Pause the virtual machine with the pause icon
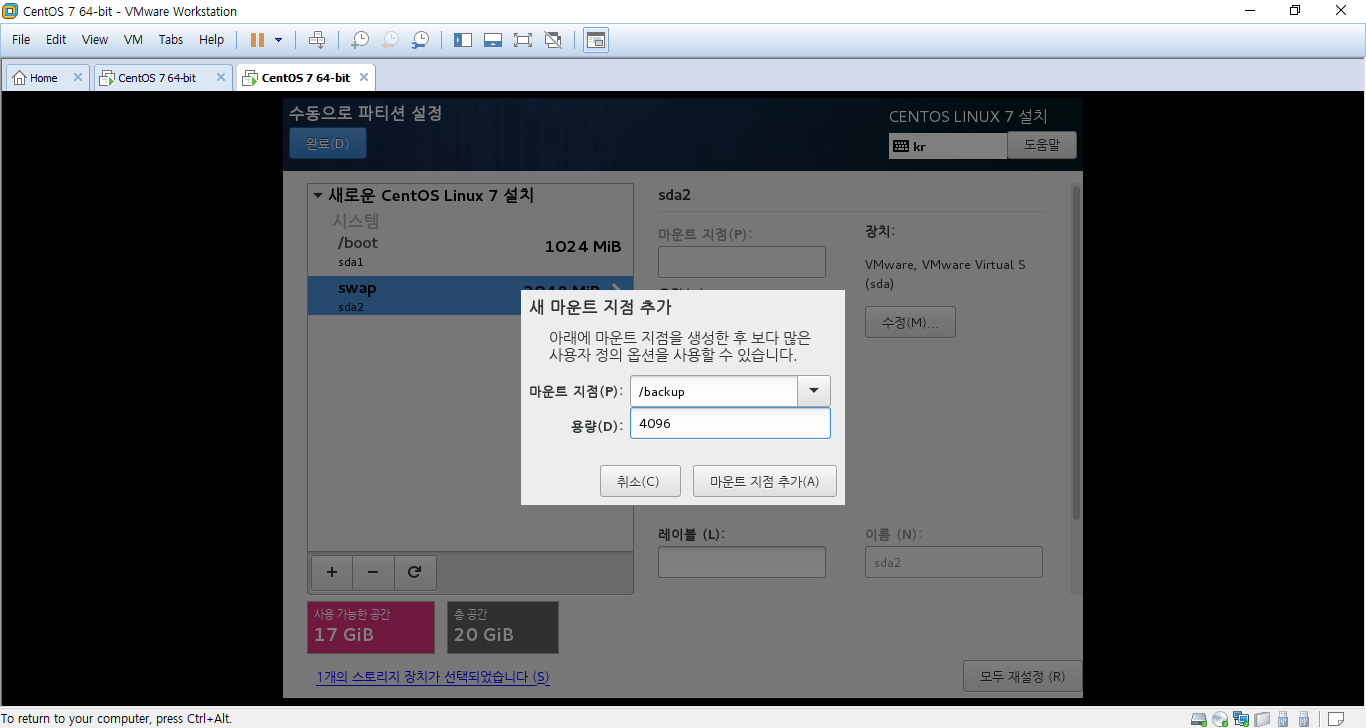The height and width of the screenshot is (728, 1366). tap(257, 40)
